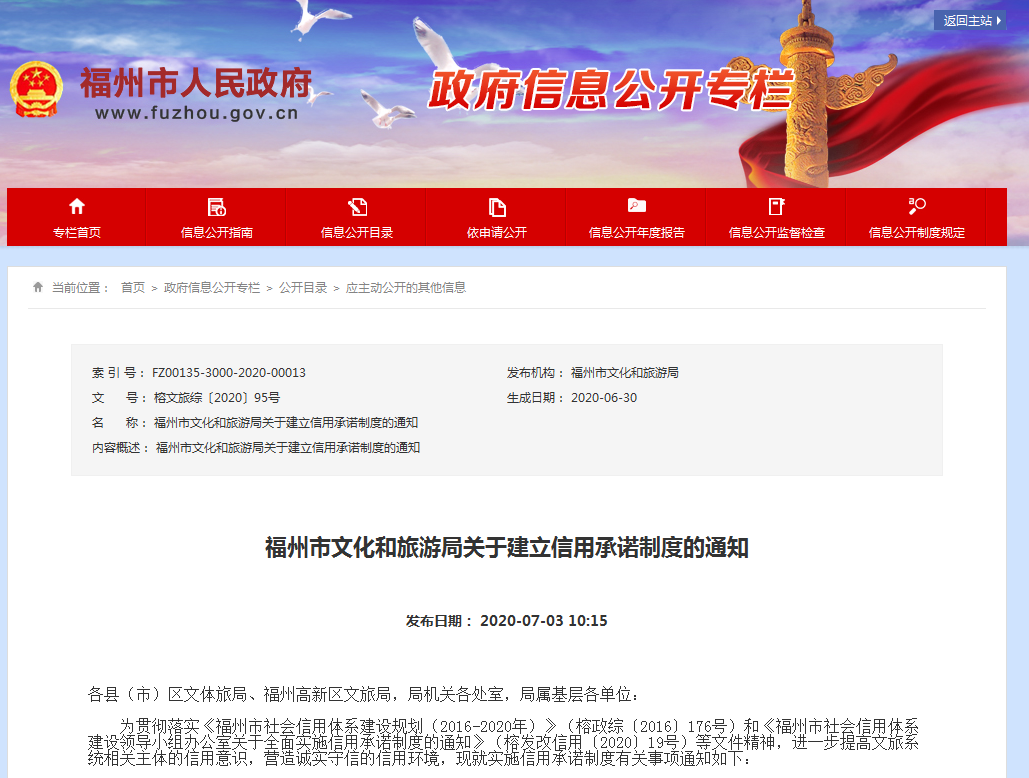Open the 首页 breadcrumb link
Screen dimensions: 1029x778
(133, 286)
